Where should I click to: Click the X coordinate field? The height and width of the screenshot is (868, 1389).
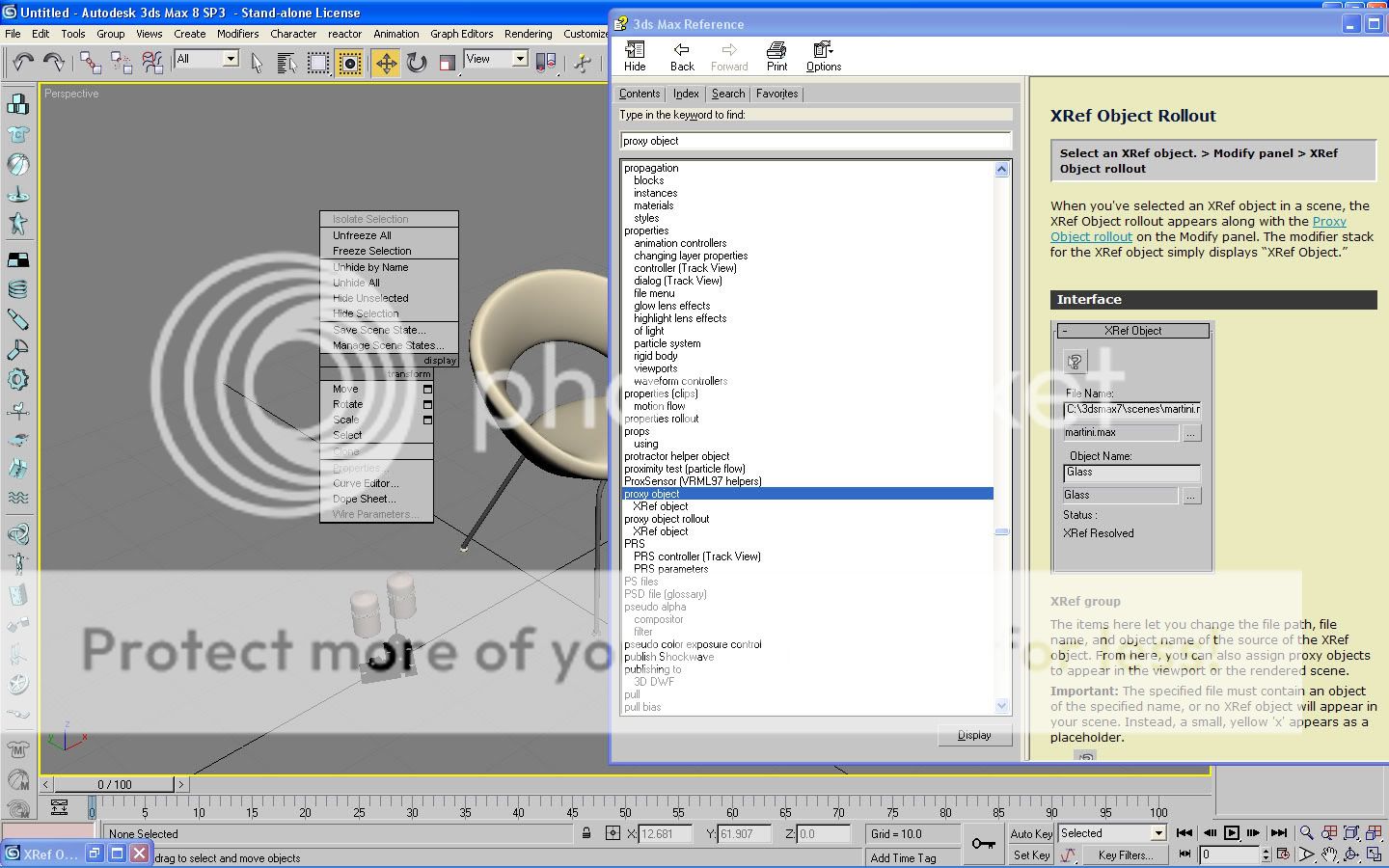point(667,834)
